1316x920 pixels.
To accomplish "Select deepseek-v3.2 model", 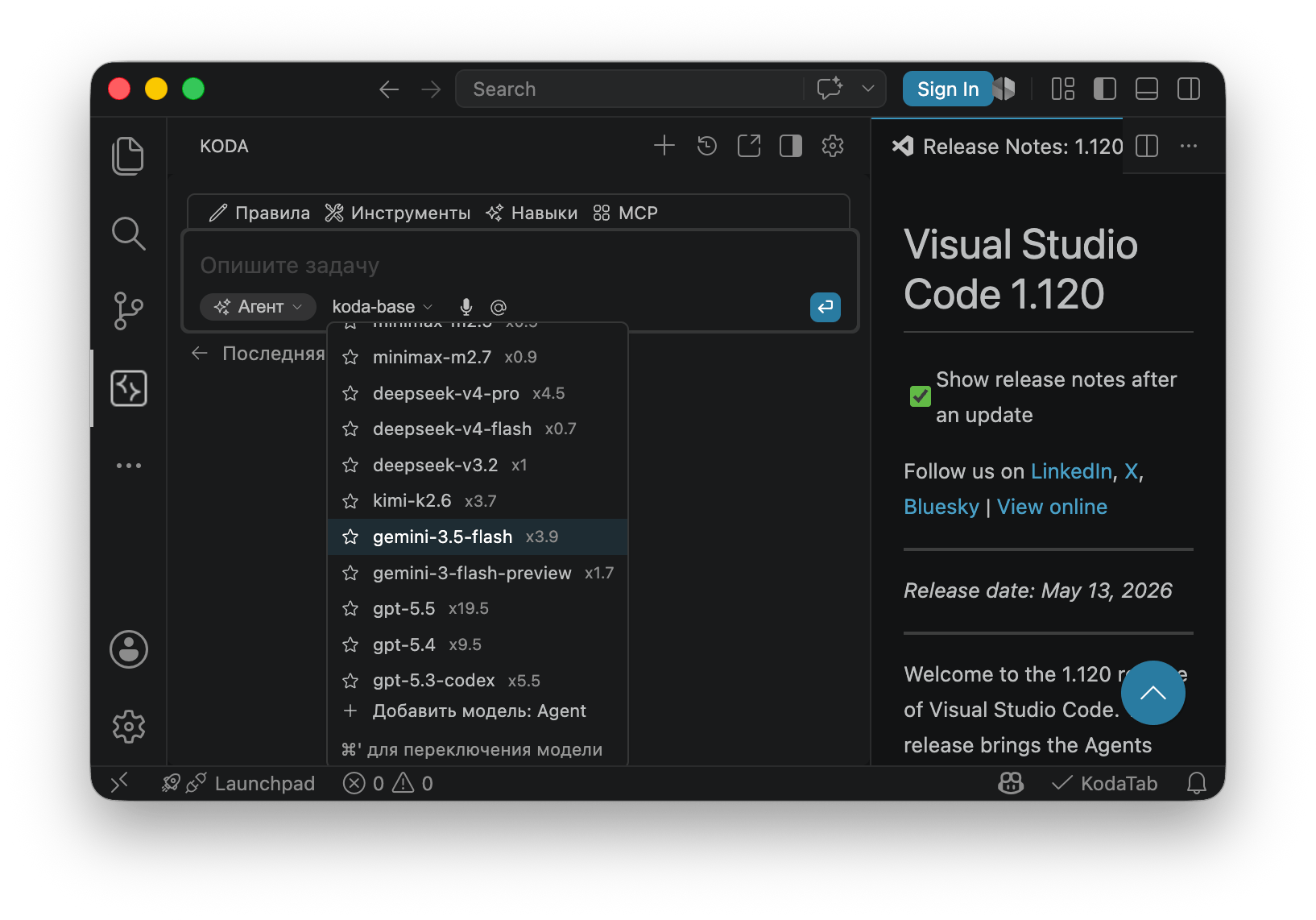I will 478,465.
